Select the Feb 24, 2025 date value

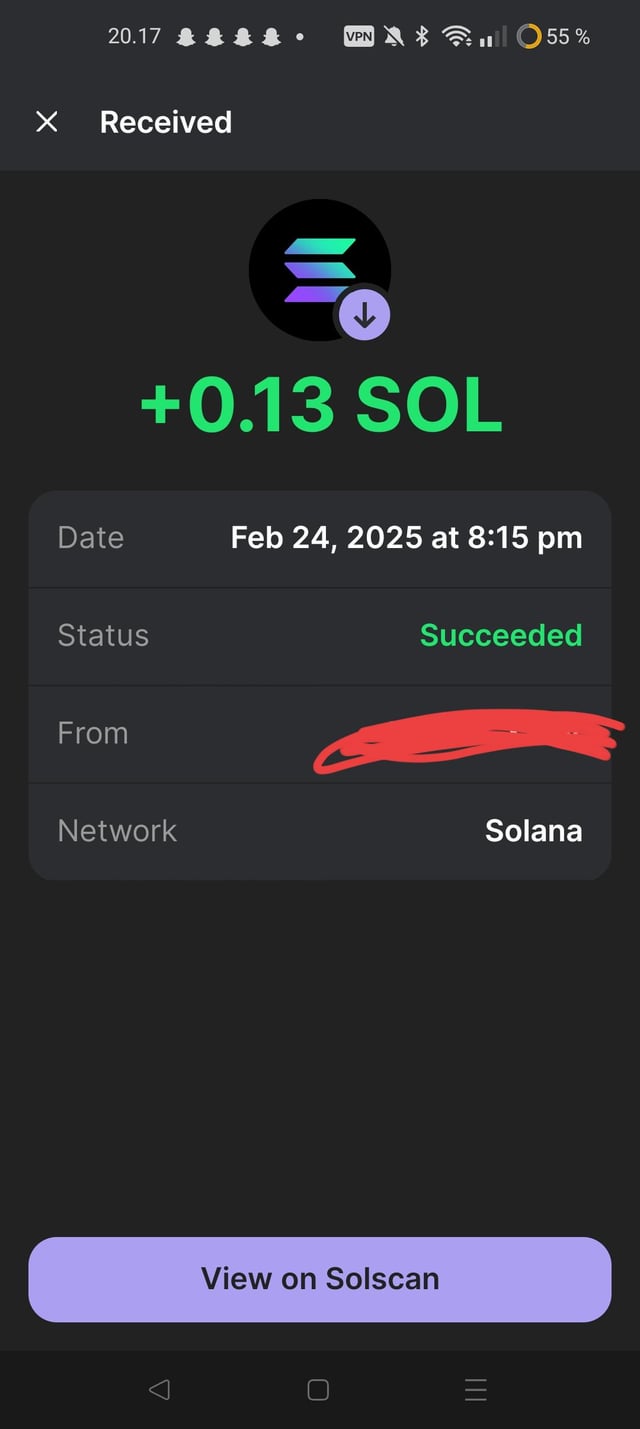click(x=406, y=538)
